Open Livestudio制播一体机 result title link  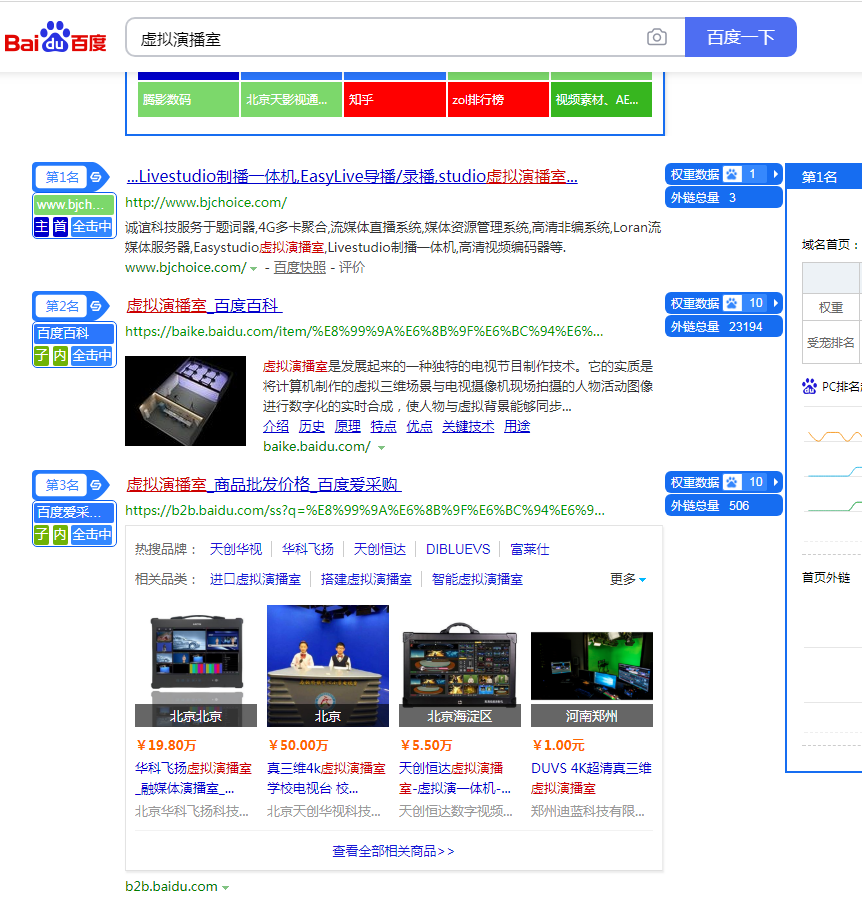tap(352, 176)
